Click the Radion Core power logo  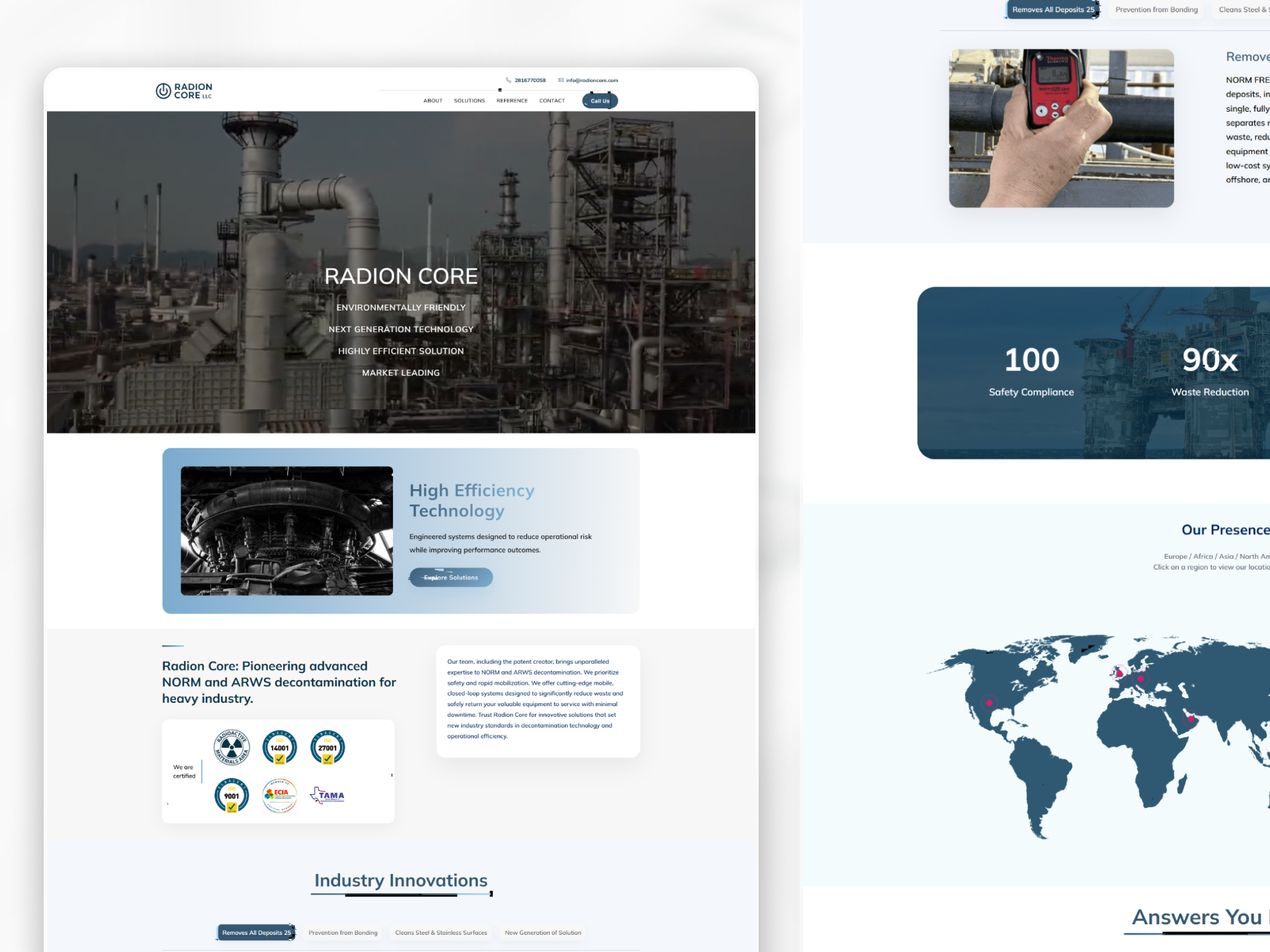163,91
